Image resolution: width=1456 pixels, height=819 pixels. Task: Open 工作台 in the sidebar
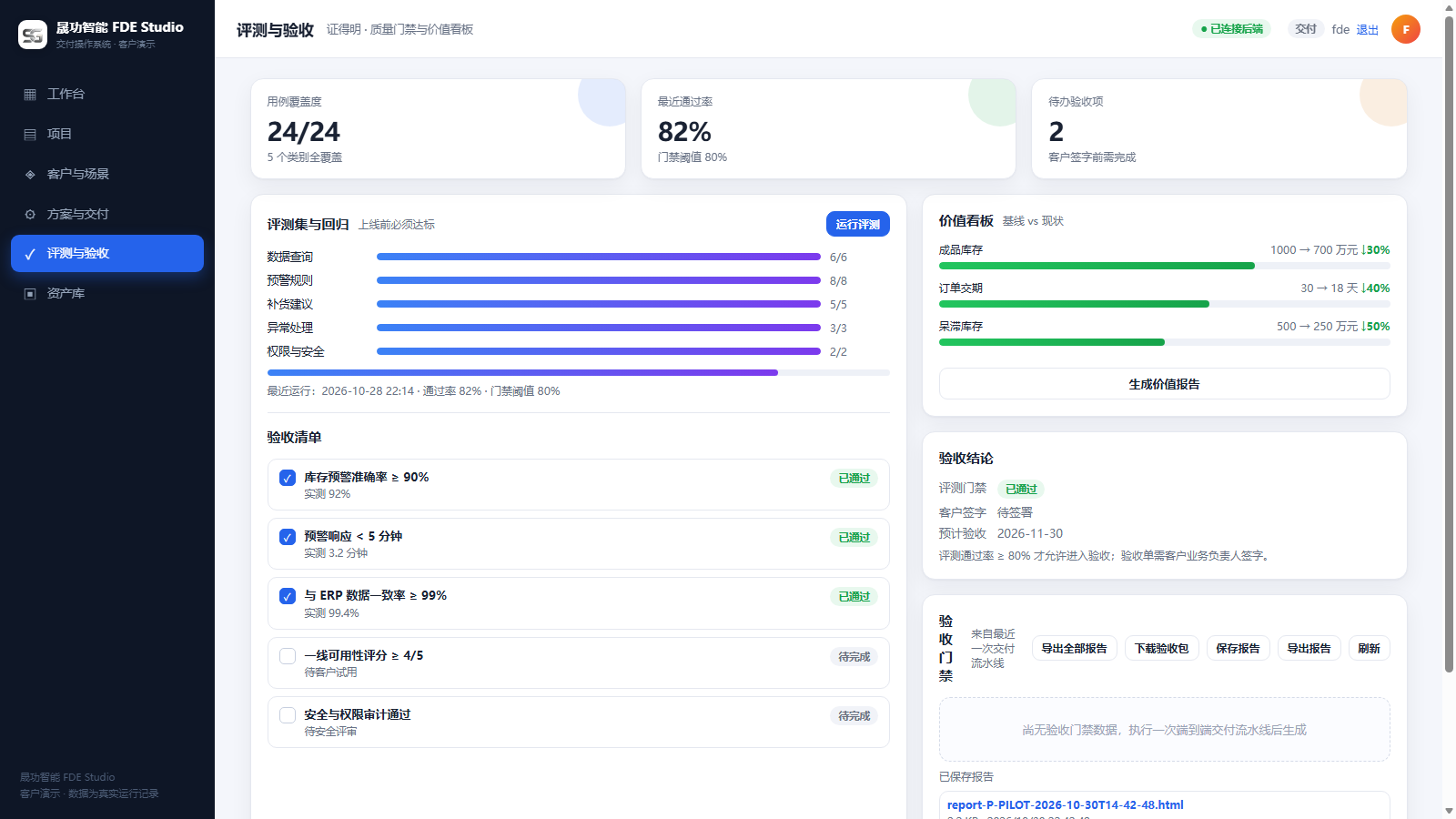click(107, 94)
